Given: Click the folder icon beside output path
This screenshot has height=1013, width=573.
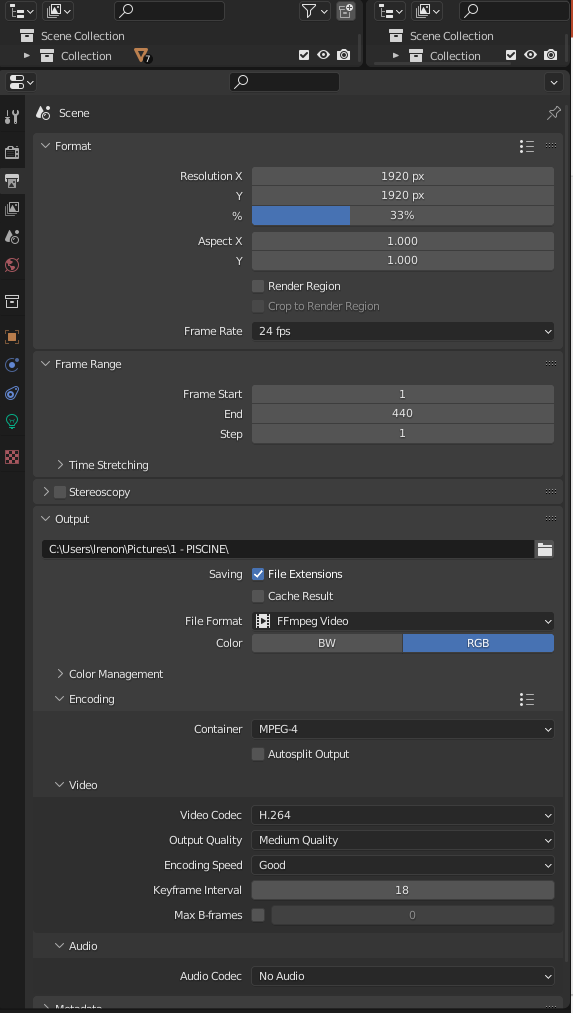Looking at the screenshot, I should click(x=545, y=550).
